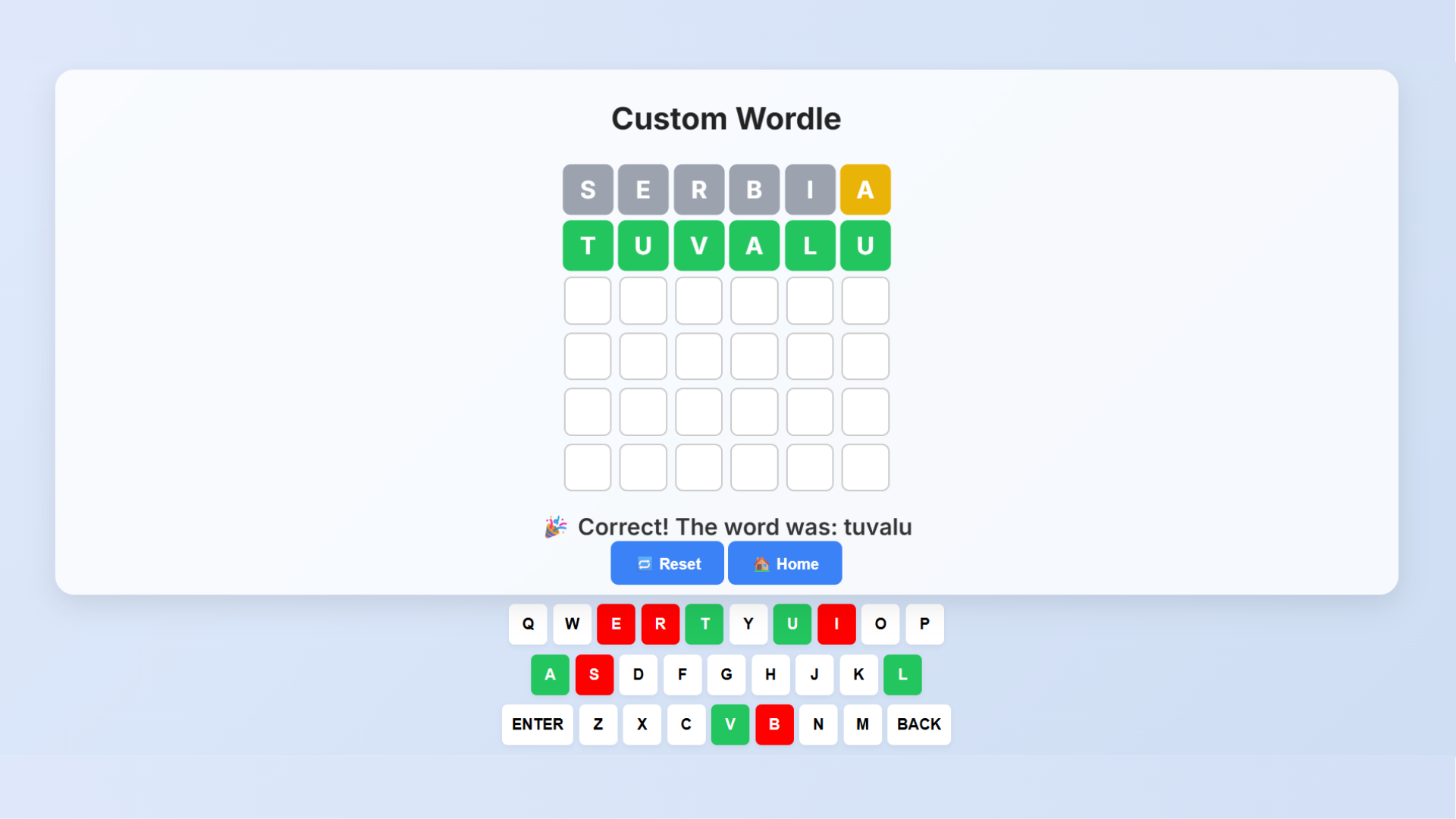This screenshot has width=1456, height=819.
Task: Click the first empty tile in third row
Action: click(x=588, y=301)
